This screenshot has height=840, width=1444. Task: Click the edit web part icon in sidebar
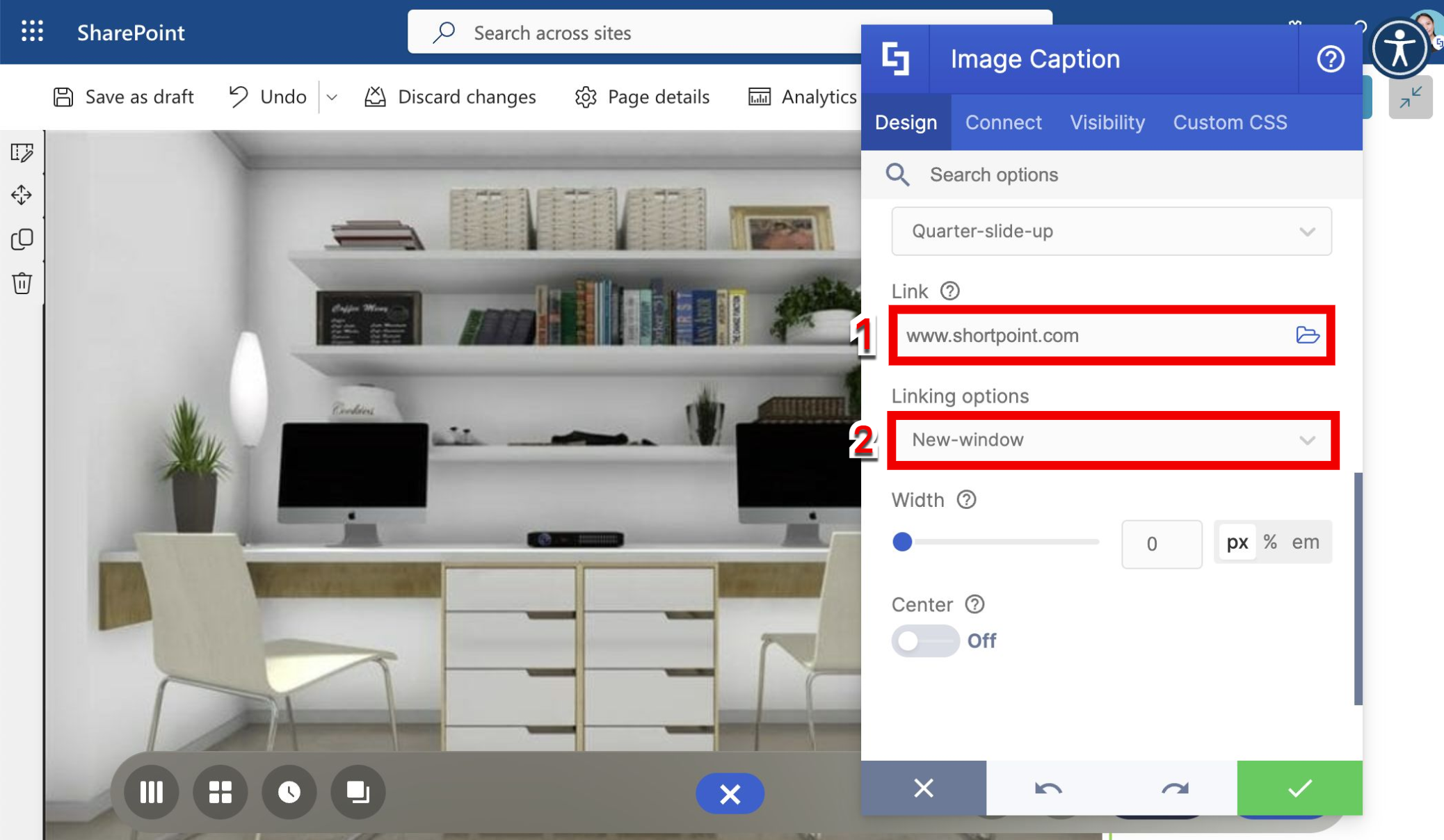[x=22, y=152]
